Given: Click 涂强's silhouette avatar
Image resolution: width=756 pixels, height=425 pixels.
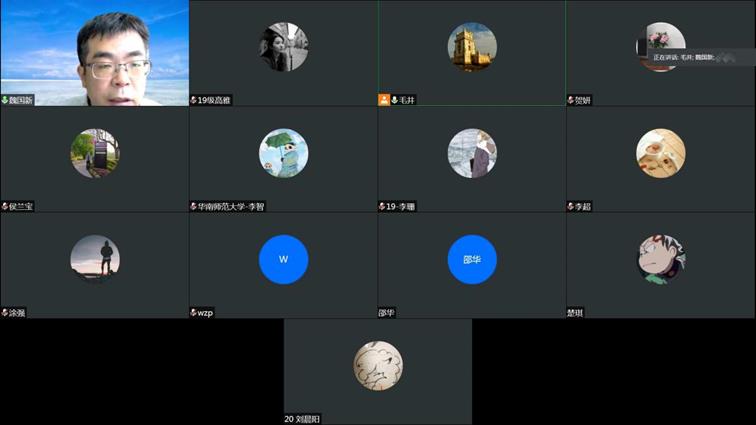Looking at the screenshot, I should point(95,260).
